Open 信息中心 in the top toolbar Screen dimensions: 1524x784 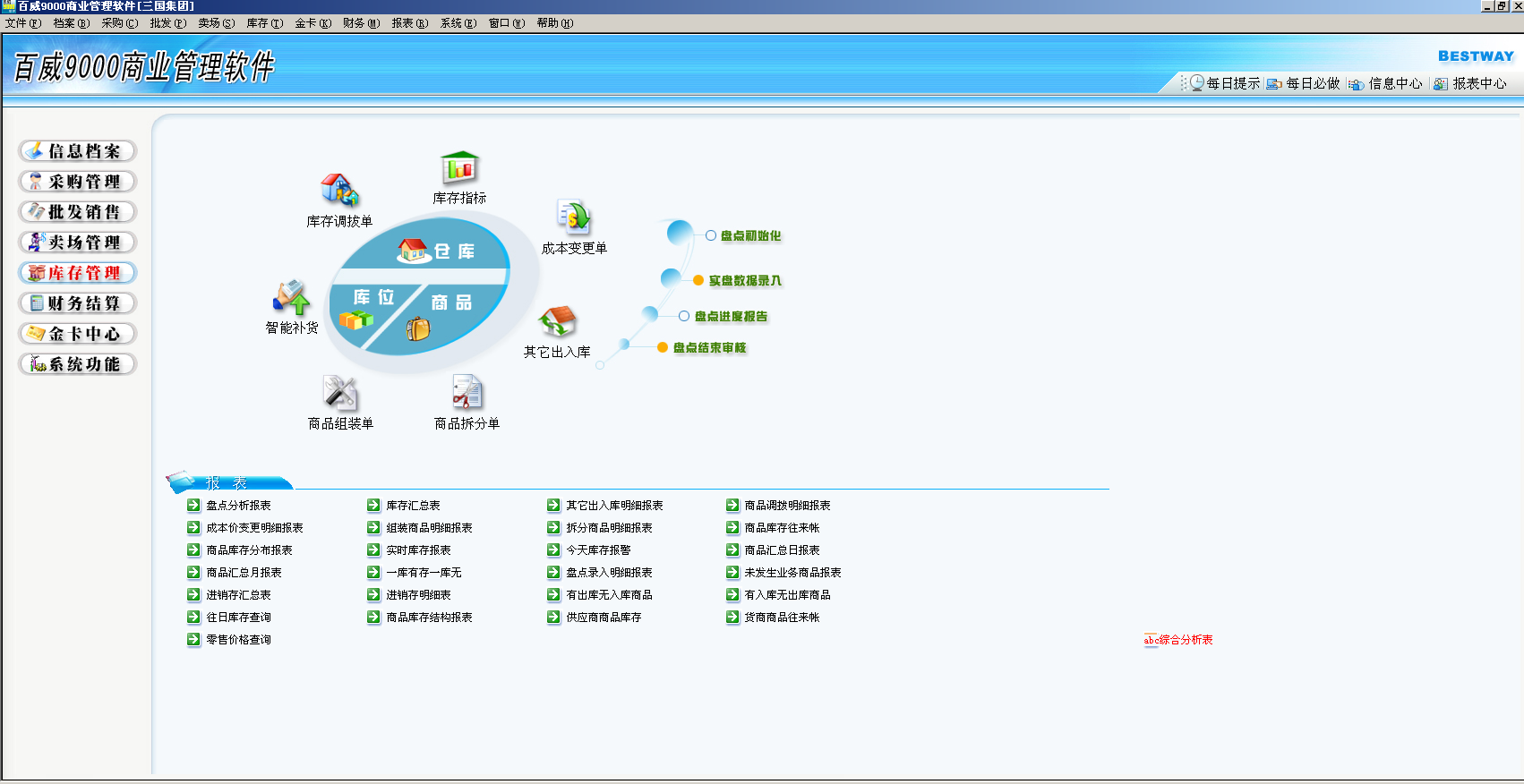tap(1386, 83)
